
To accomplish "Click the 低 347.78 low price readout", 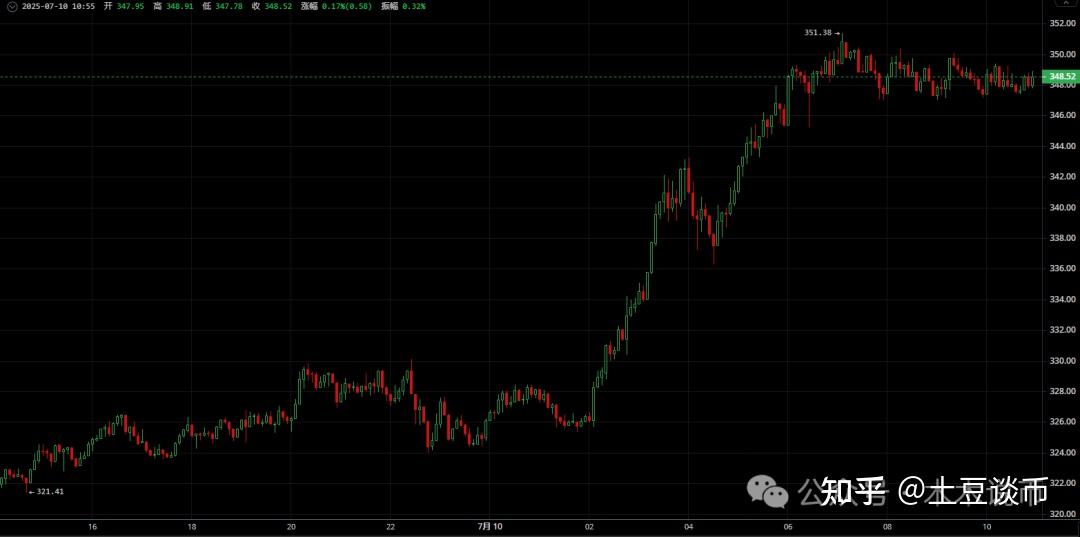I will tap(222, 6).
